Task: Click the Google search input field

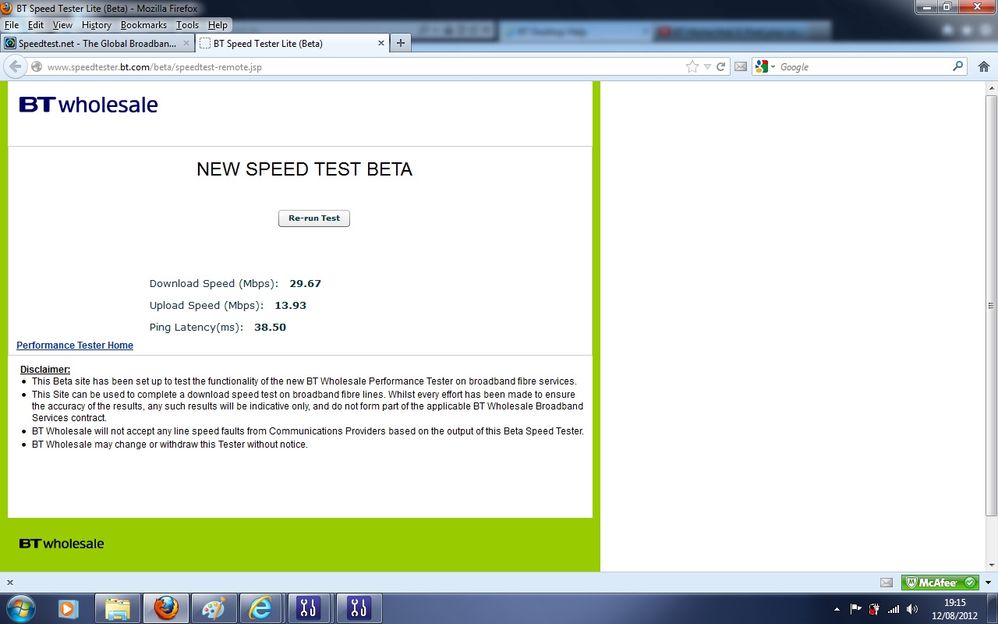Action: (864, 67)
